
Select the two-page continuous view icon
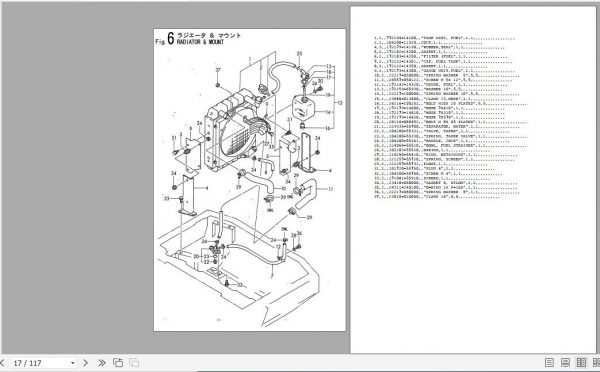click(596, 362)
